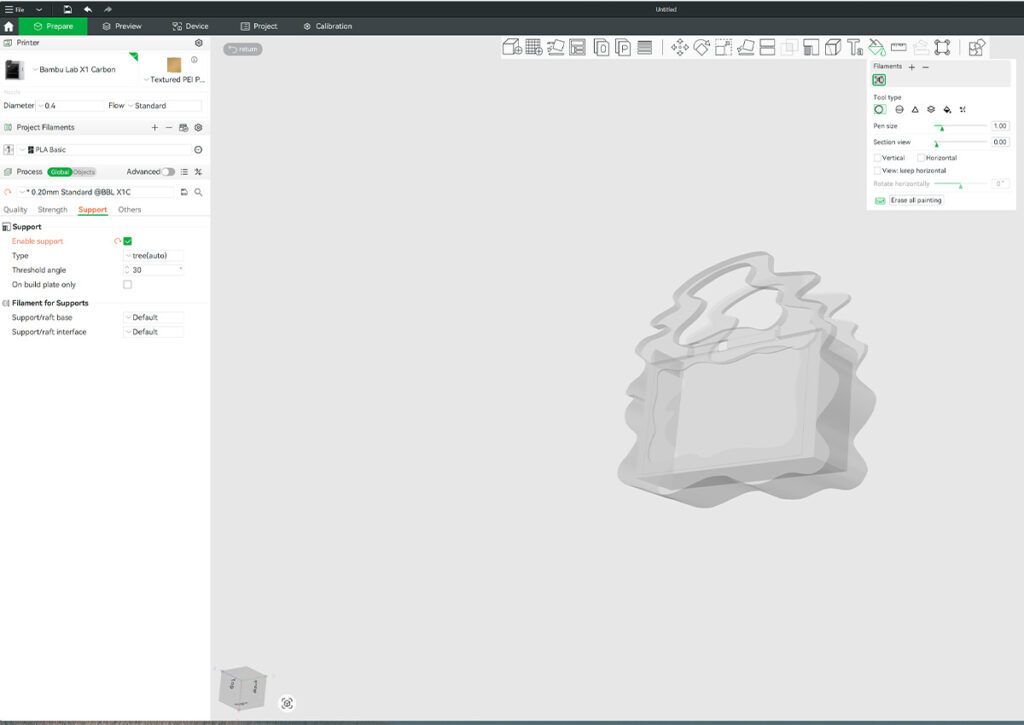Select the Rotate tool in toolbar

tap(701, 47)
